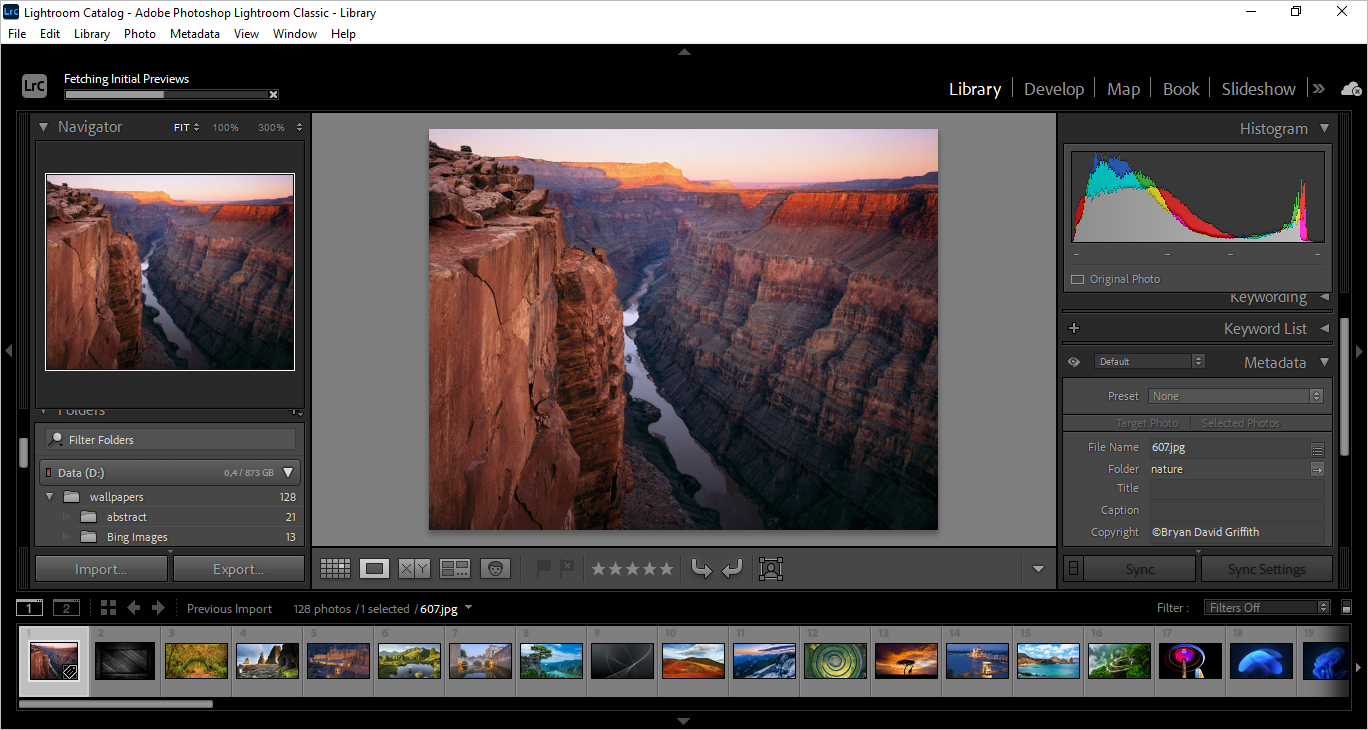
Task: Set photo as rejected flag
Action: point(565,569)
